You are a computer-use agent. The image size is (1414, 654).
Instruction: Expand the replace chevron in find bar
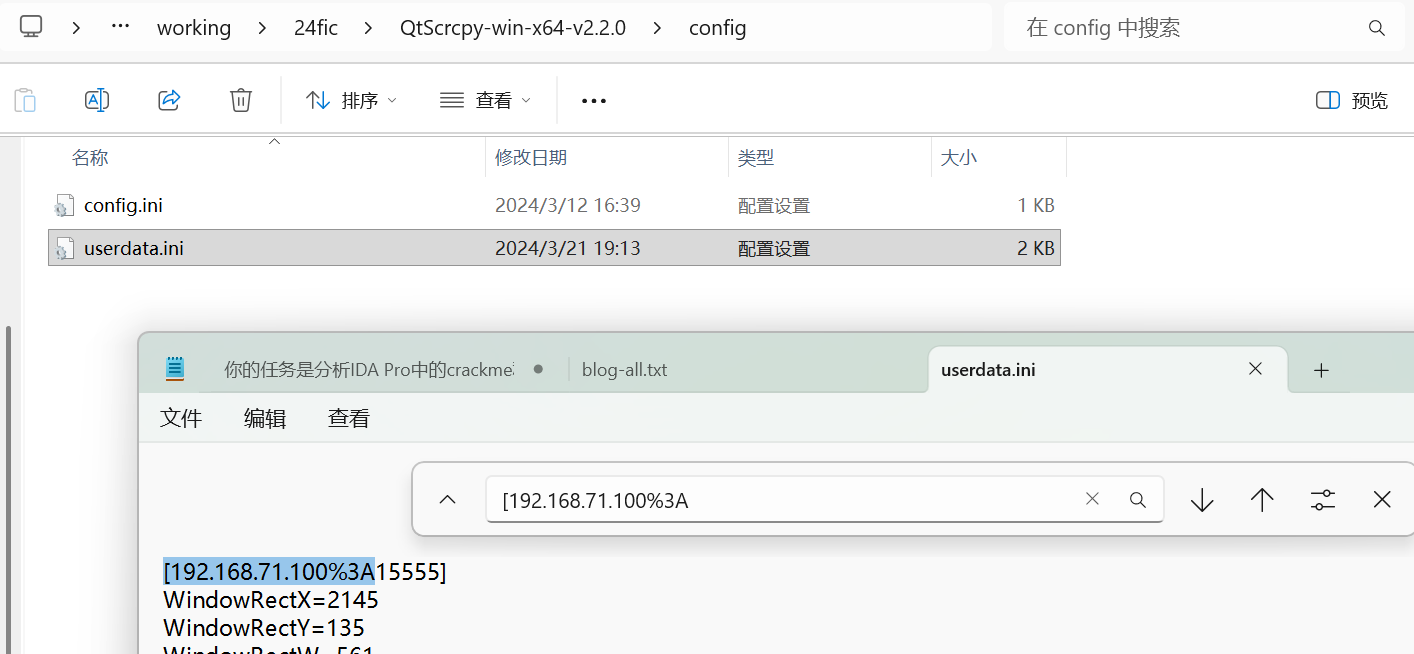[448, 500]
